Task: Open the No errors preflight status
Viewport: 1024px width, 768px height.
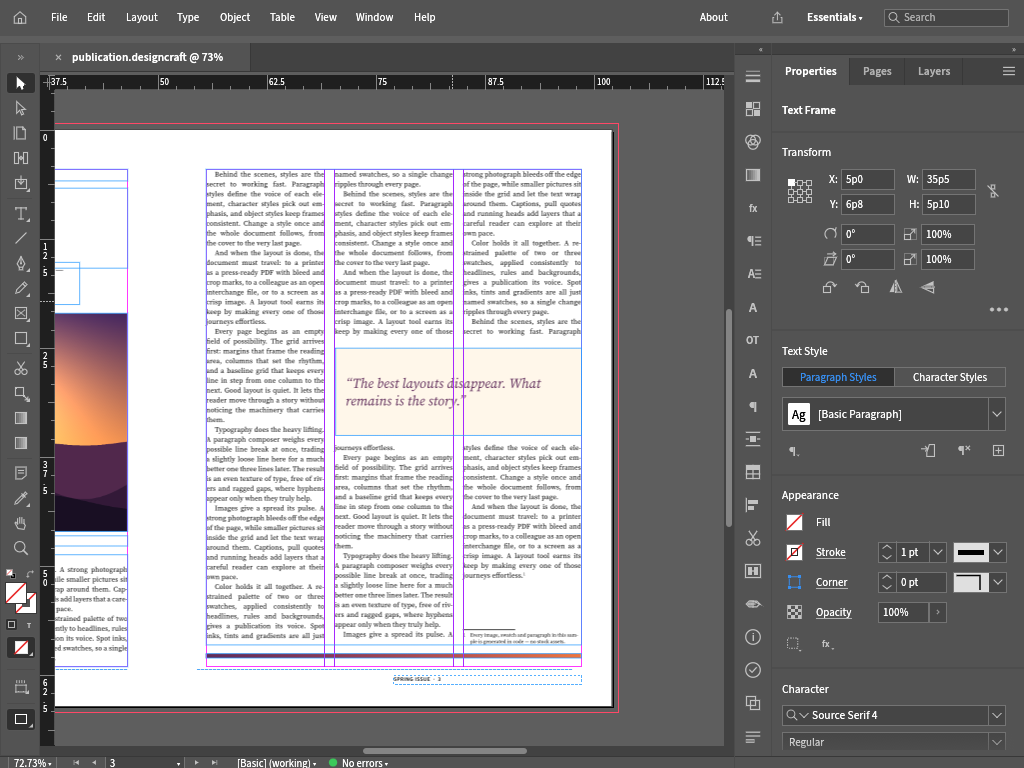Action: pyautogui.click(x=358, y=763)
